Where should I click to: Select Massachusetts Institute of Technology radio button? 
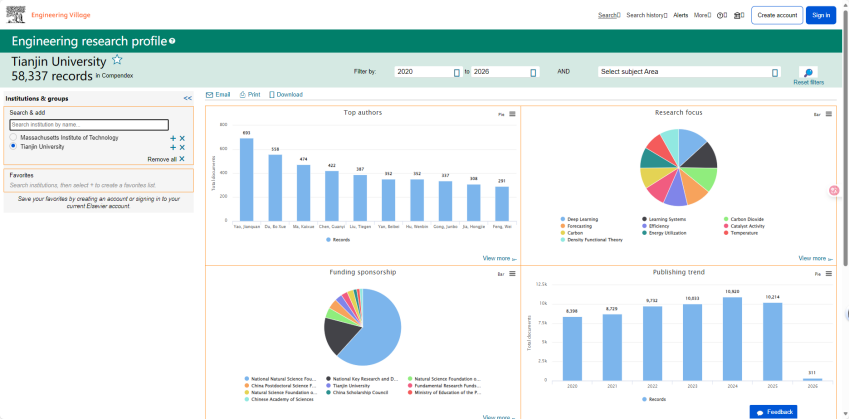point(13,138)
